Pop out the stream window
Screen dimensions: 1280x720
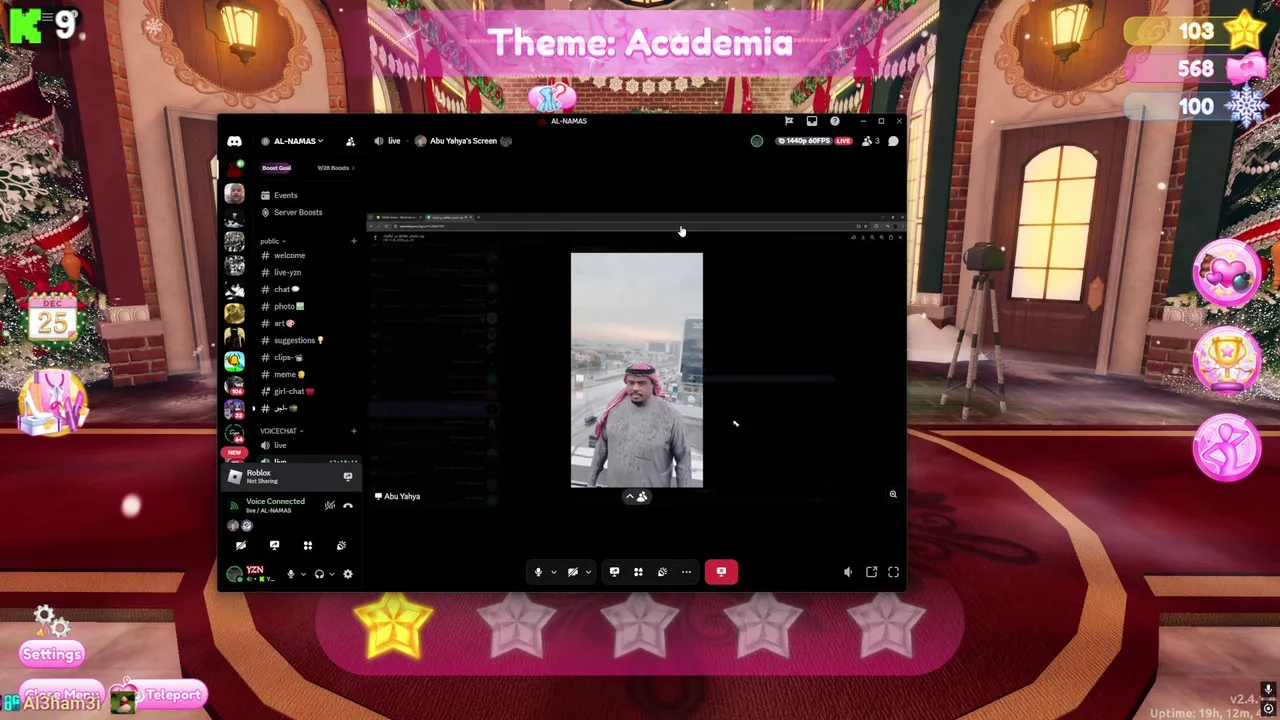click(871, 572)
